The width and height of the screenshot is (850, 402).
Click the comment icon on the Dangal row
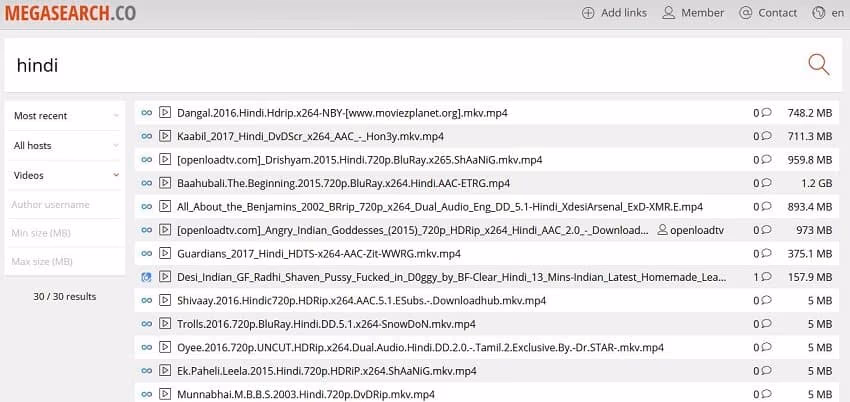coord(766,113)
